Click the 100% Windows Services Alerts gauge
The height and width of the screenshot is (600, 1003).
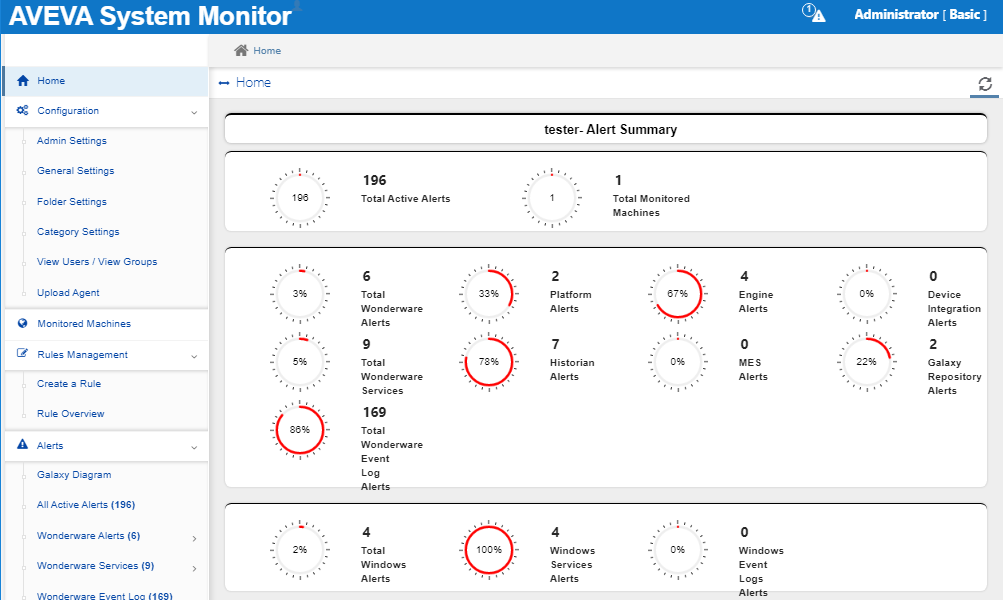(489, 549)
